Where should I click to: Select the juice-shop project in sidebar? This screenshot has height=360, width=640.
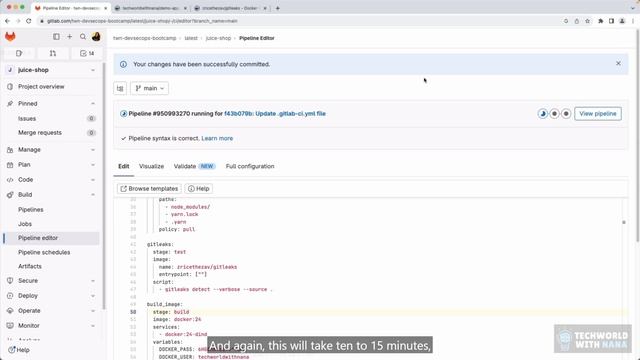(52, 70)
